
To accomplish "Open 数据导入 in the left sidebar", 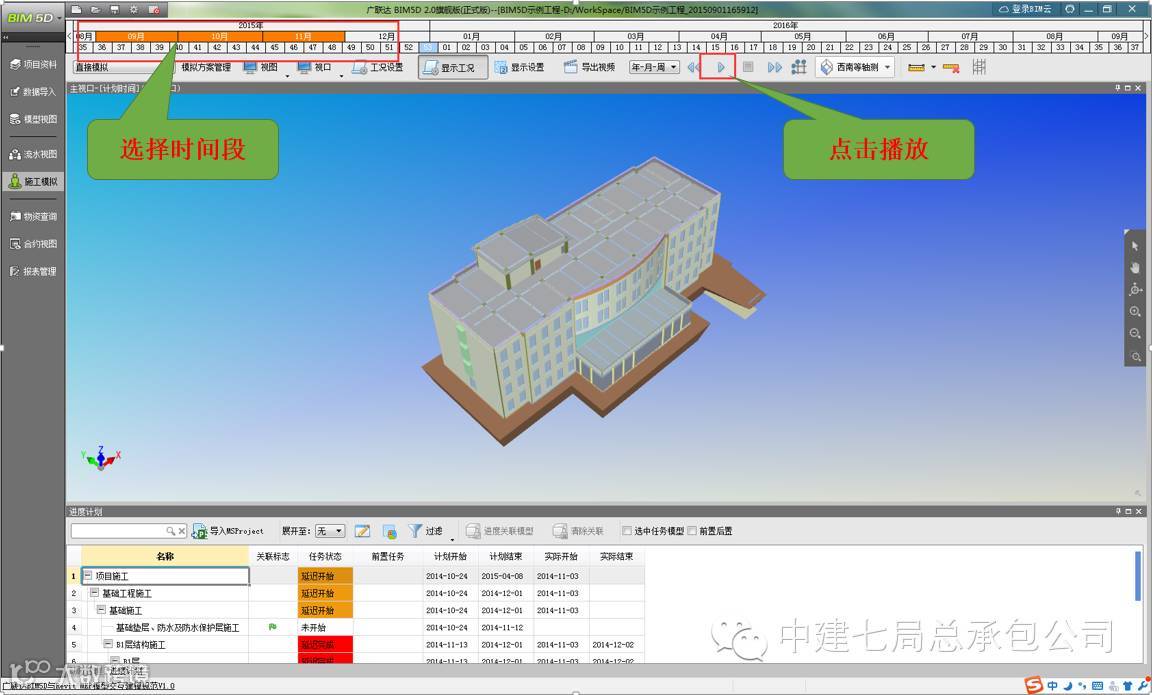I will click(x=33, y=92).
